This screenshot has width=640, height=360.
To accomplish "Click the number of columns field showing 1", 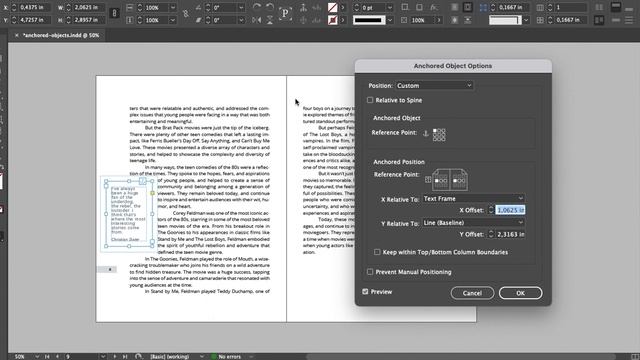I will 571,7.
